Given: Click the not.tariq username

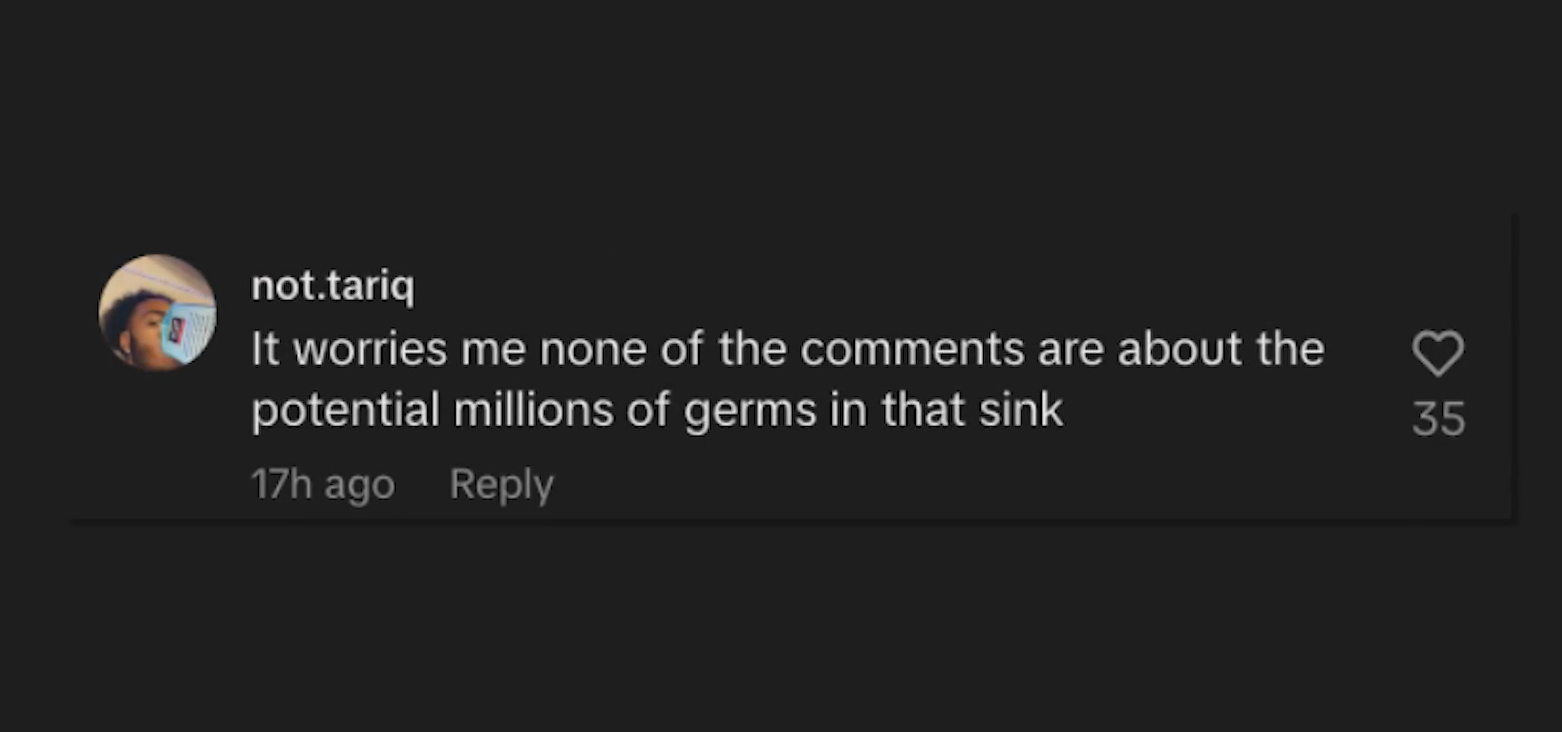Looking at the screenshot, I should pos(332,286).
